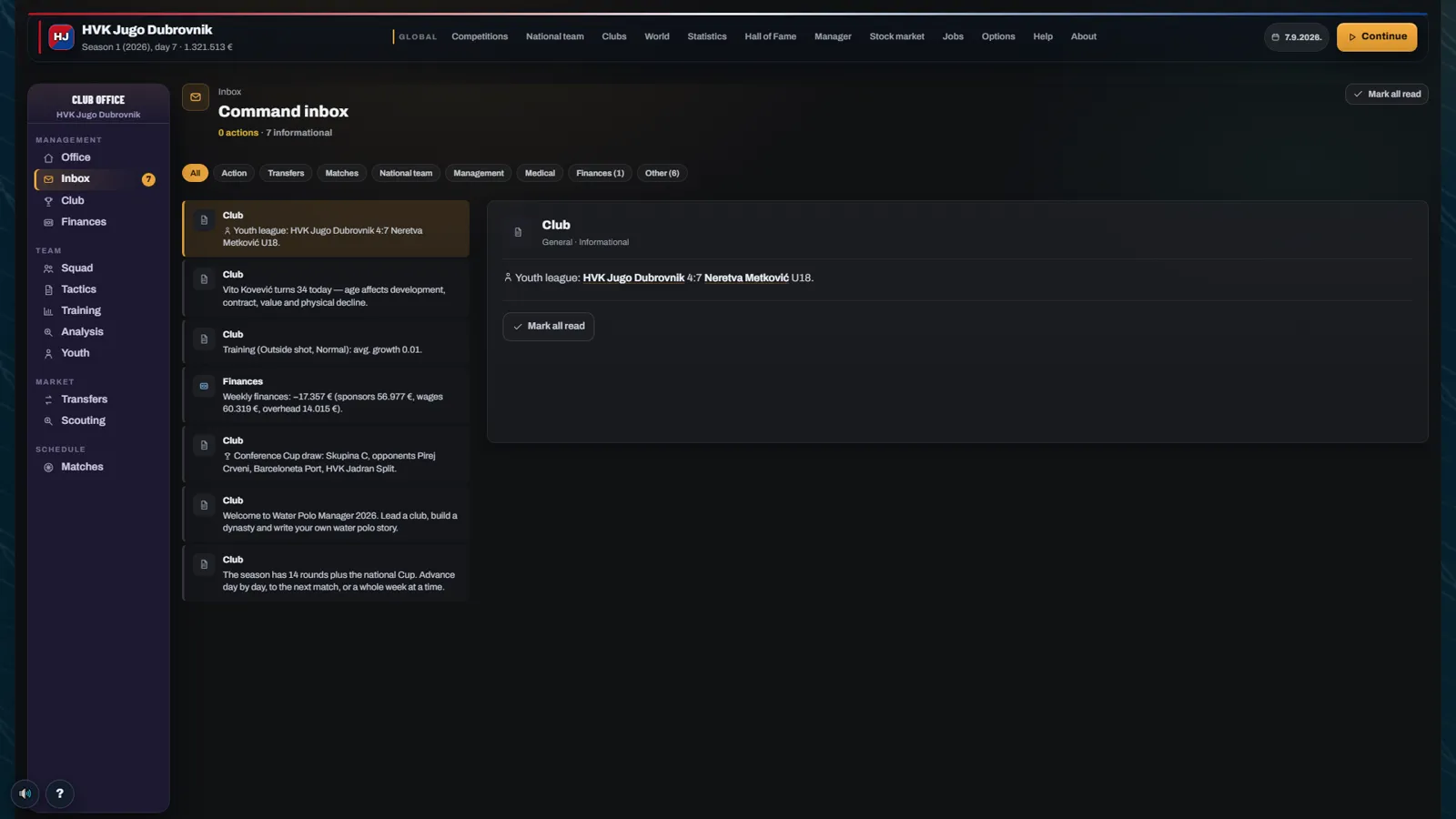Open the Competitions menu
1456x819 pixels.
tap(480, 37)
